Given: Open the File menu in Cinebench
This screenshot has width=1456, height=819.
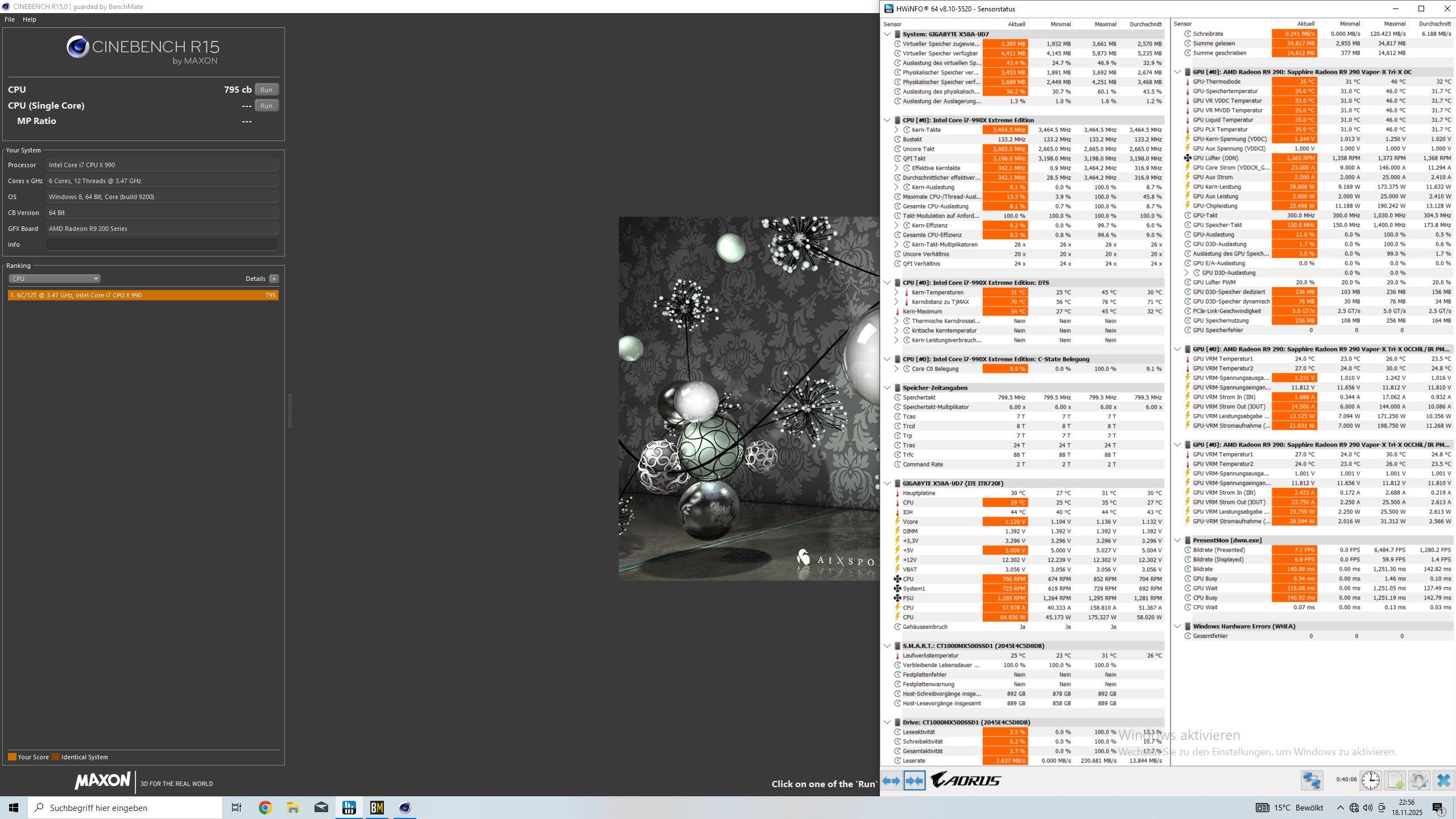Looking at the screenshot, I should [10, 19].
